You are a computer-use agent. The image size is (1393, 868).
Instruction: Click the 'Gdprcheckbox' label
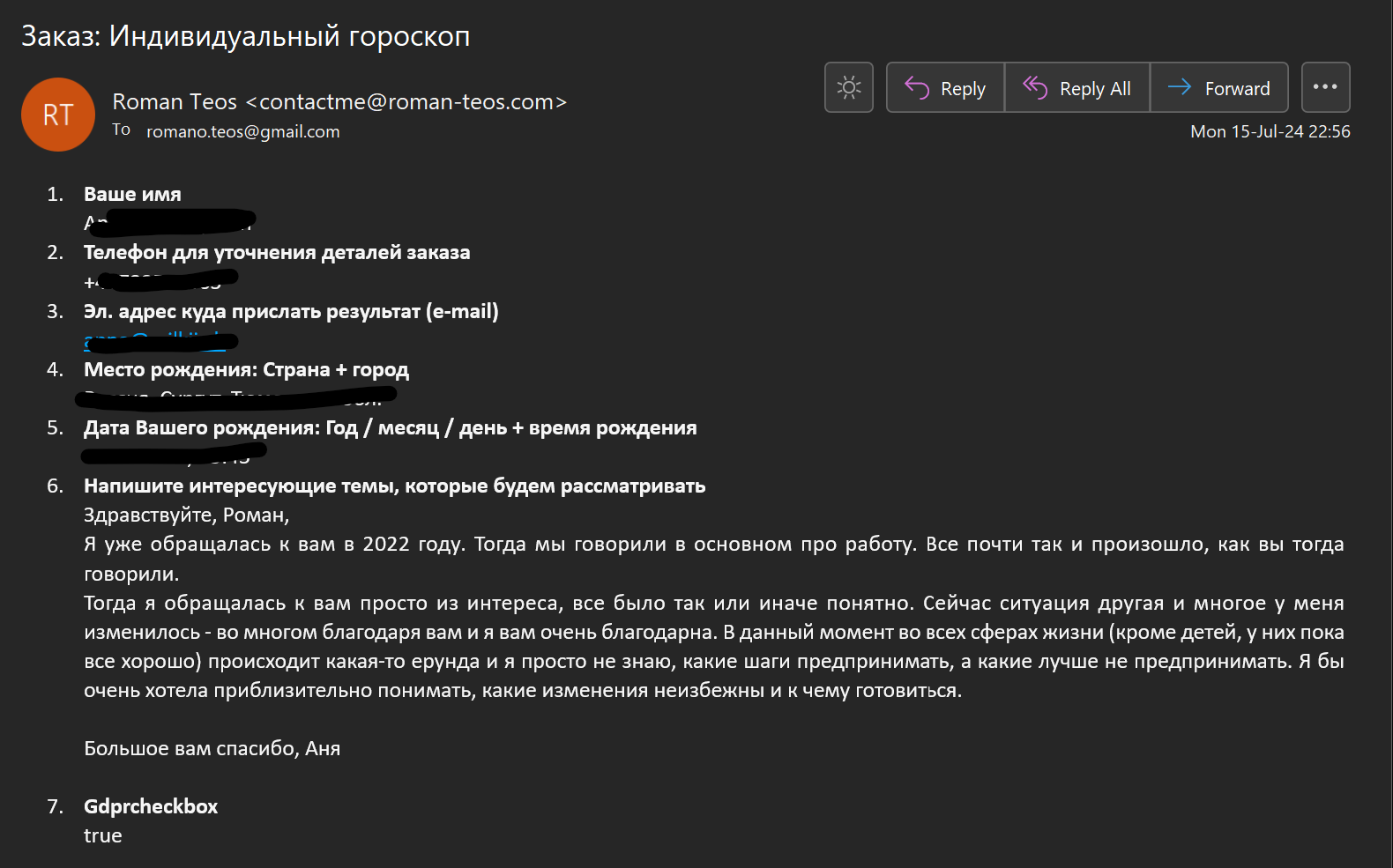click(x=151, y=806)
